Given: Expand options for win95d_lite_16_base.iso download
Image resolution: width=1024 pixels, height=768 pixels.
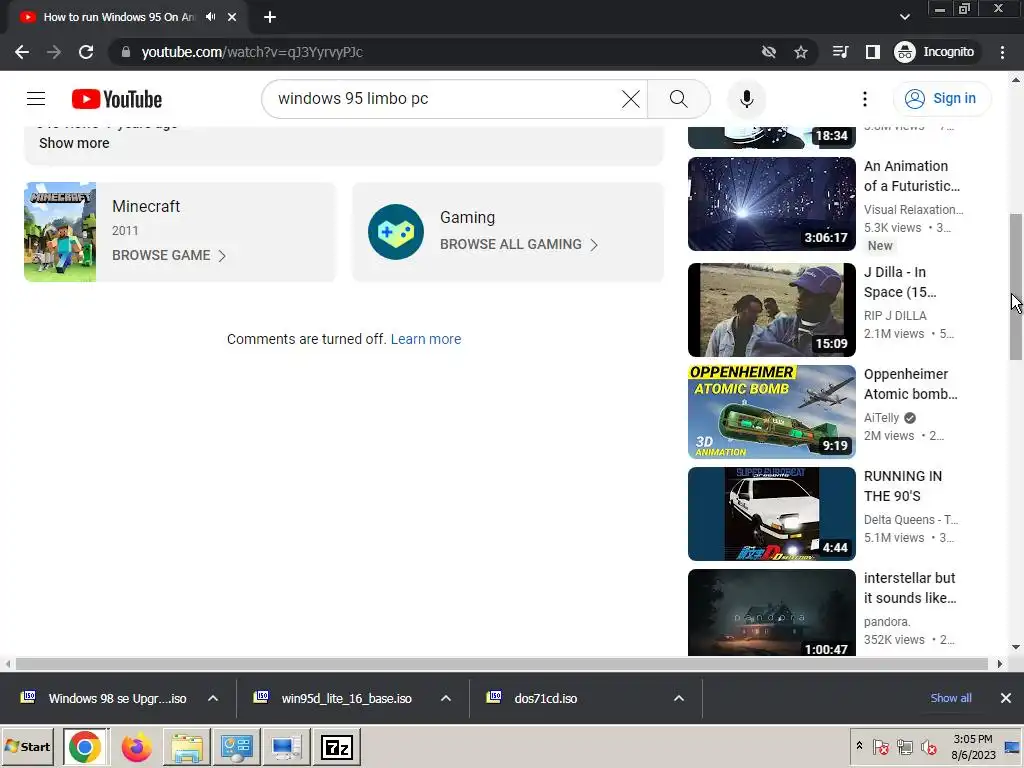Looking at the screenshot, I should coord(445,698).
